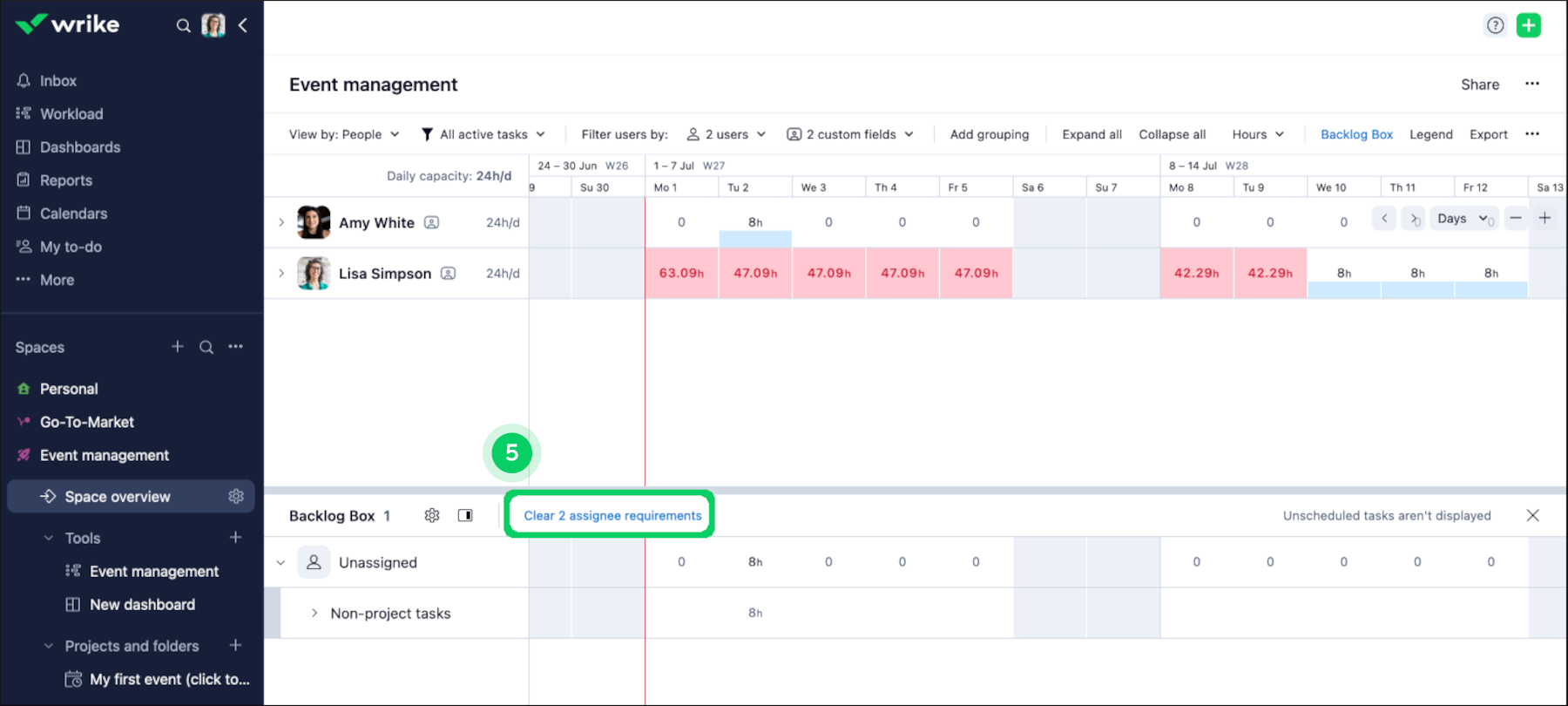The width and height of the screenshot is (1568, 706).
Task: Zoom in timeline with plus icon
Action: pyautogui.click(x=1544, y=219)
